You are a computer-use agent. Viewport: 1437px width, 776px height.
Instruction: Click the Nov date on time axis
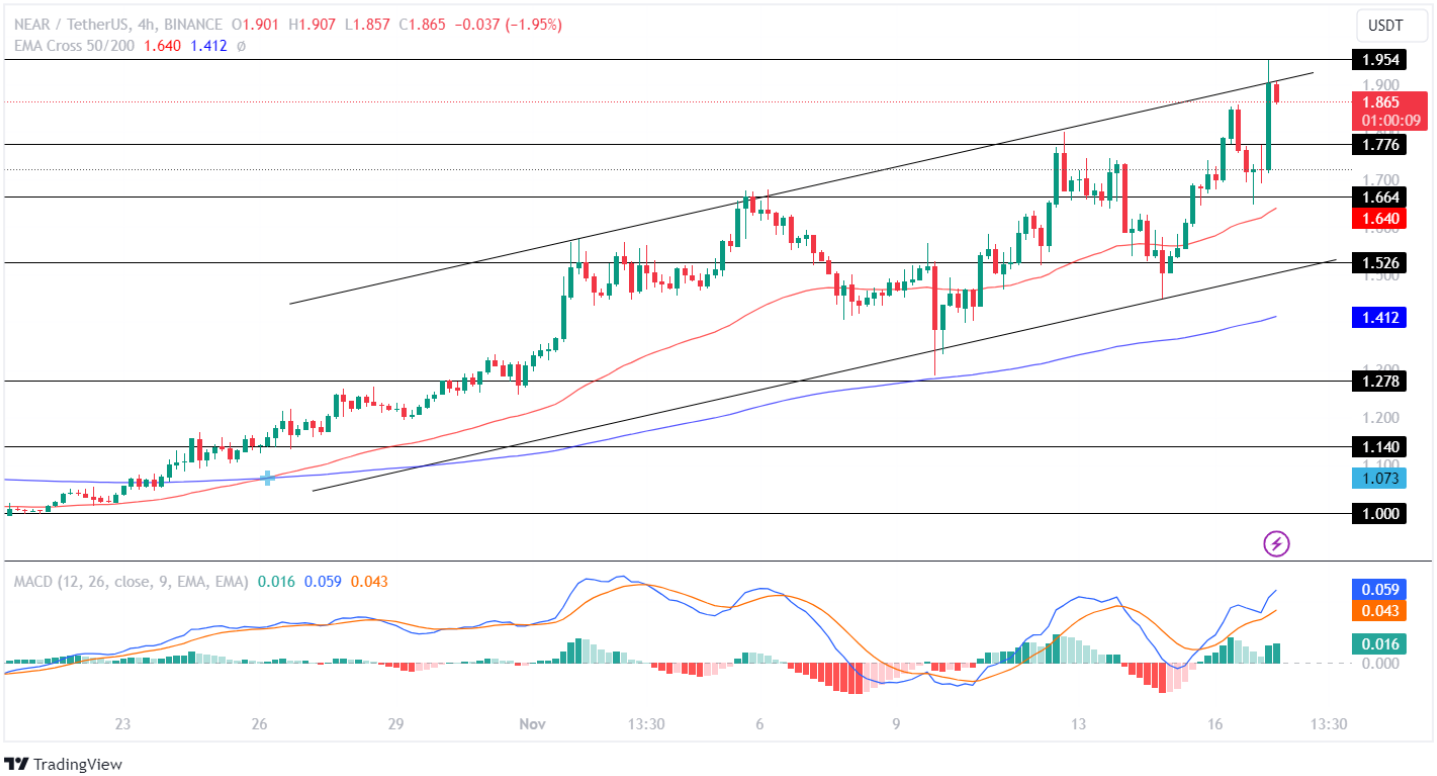tap(530, 724)
